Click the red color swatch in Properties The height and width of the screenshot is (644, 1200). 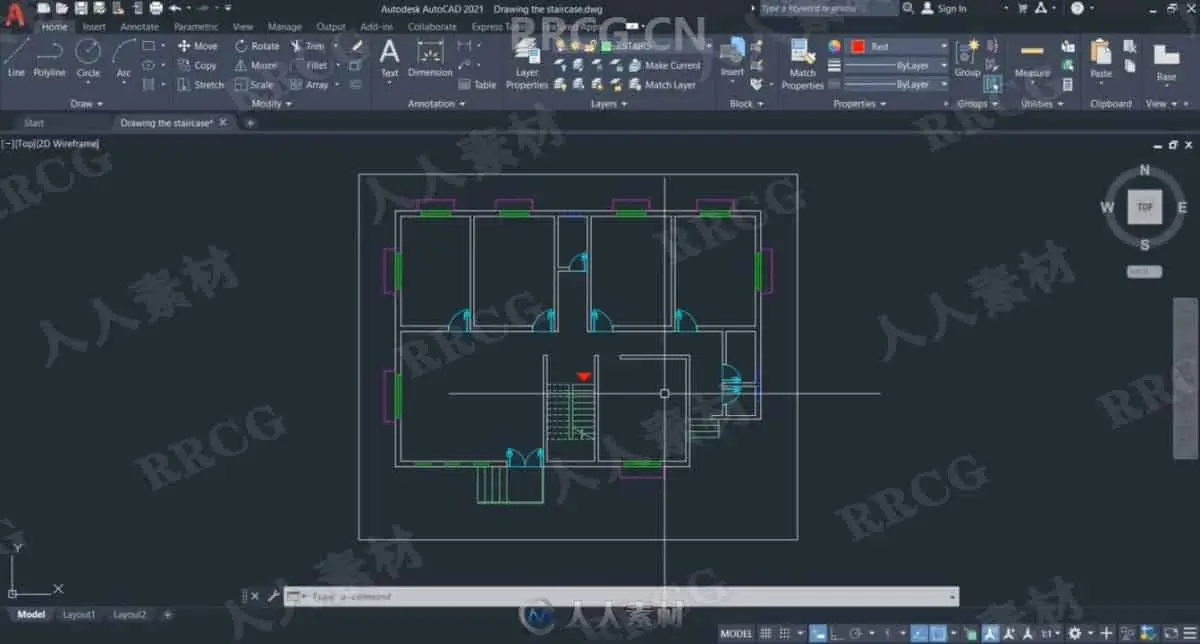click(x=857, y=46)
